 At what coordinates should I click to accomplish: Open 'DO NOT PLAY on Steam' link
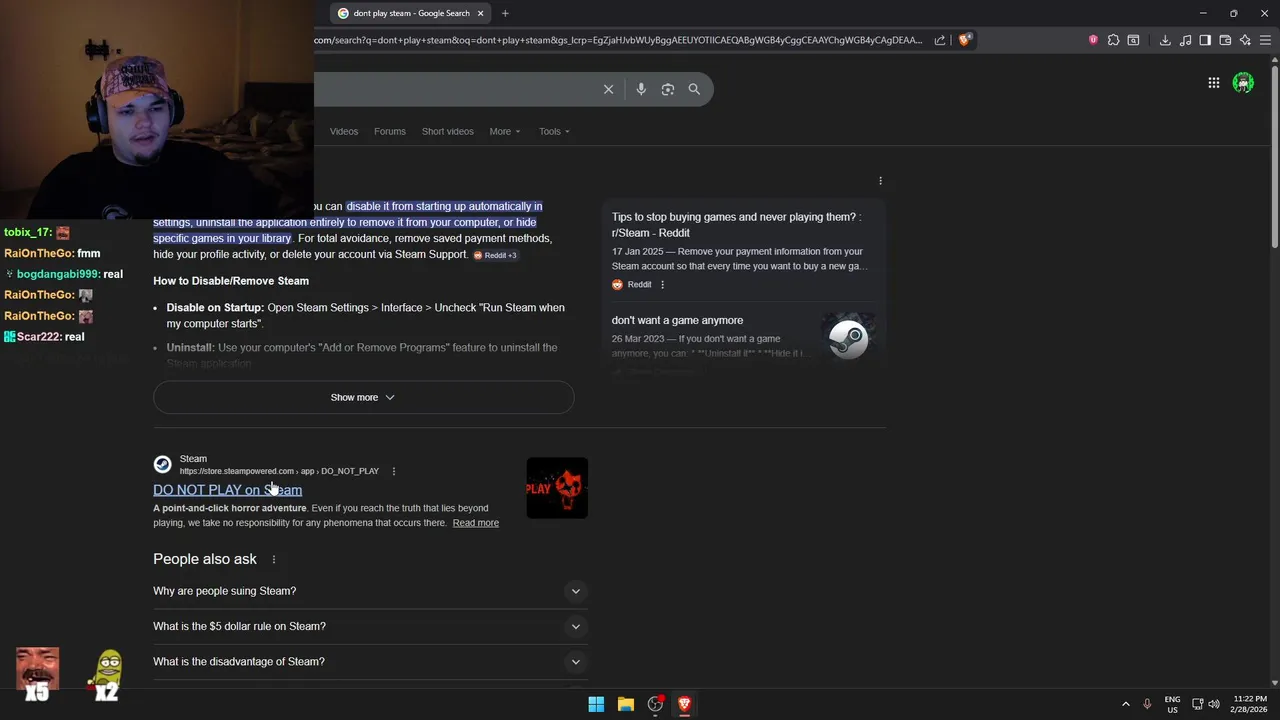tap(227, 490)
